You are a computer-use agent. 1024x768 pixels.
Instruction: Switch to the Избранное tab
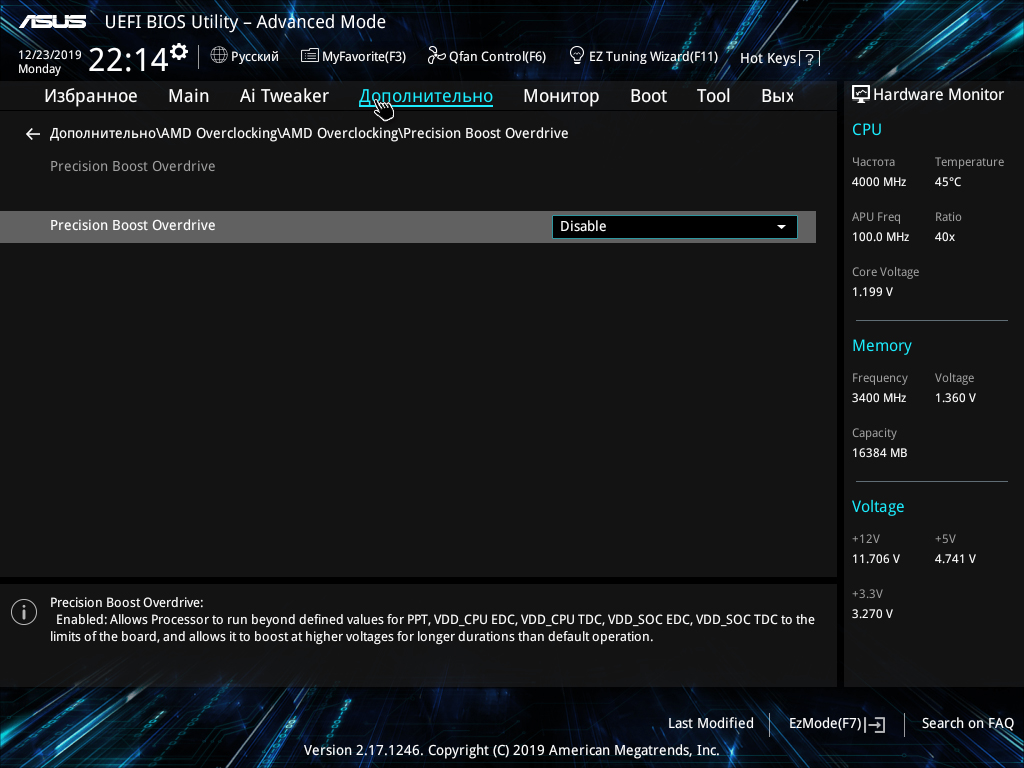(x=91, y=96)
